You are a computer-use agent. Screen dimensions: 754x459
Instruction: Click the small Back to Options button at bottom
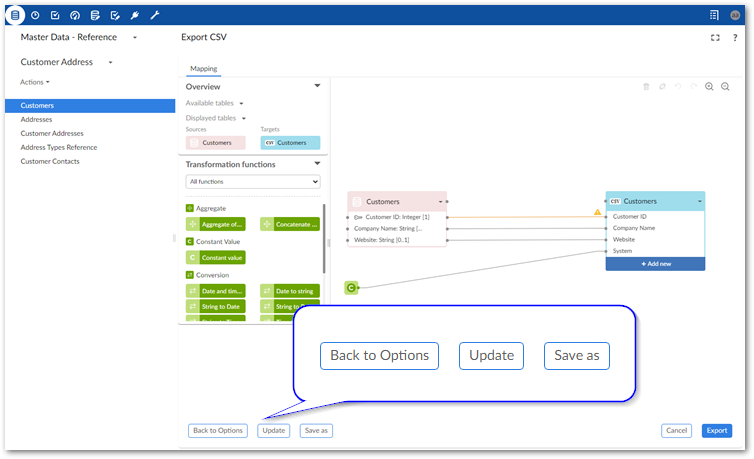tap(218, 431)
